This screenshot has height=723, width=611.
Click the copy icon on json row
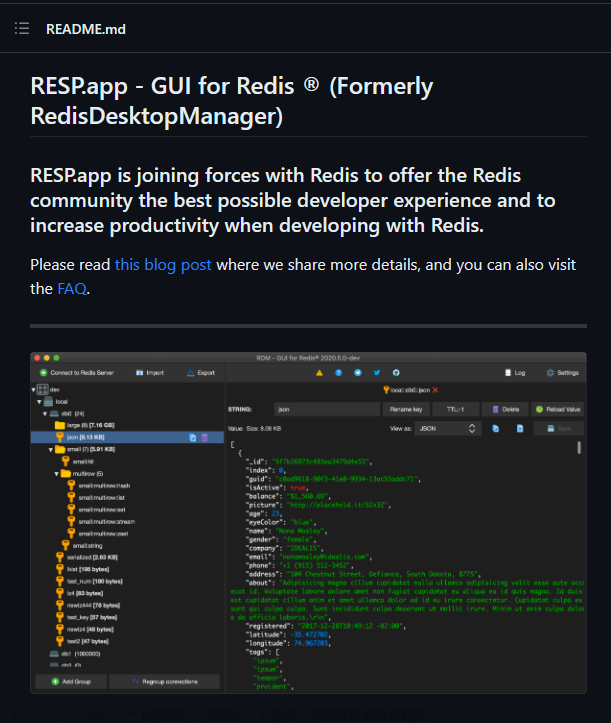pos(193,438)
